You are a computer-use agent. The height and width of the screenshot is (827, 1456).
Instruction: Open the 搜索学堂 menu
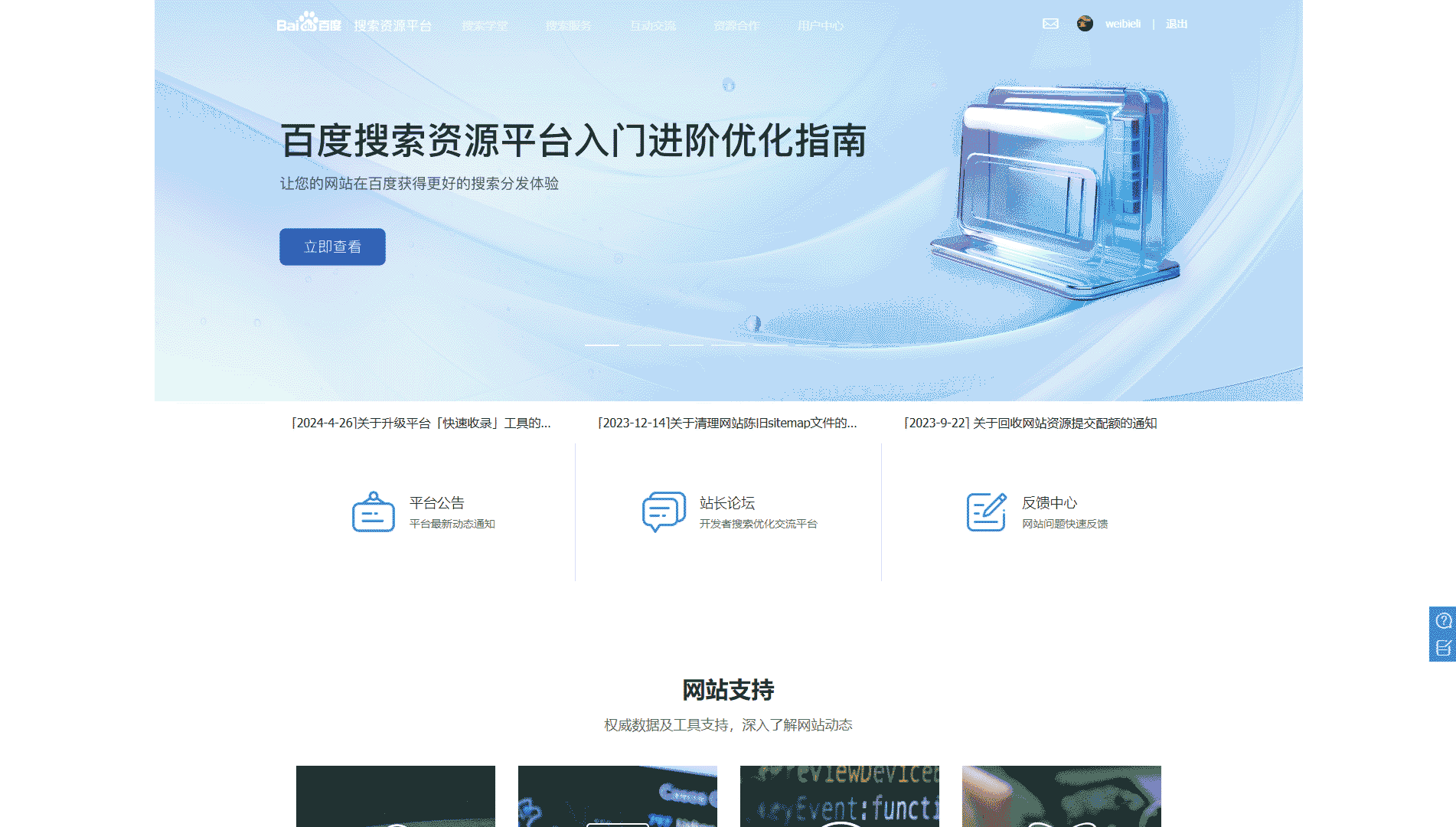coord(485,25)
